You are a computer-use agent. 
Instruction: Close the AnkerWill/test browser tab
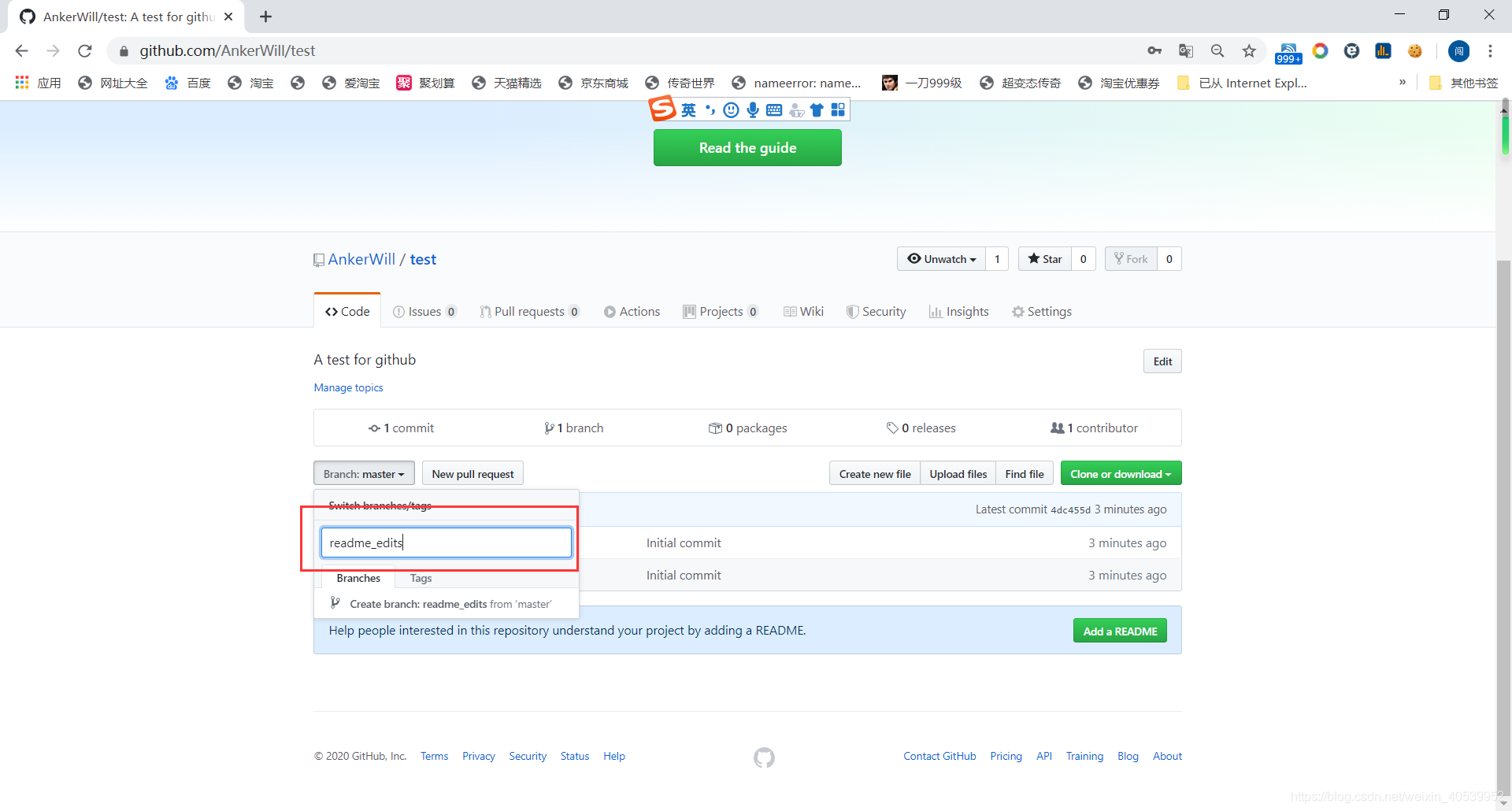(x=228, y=17)
